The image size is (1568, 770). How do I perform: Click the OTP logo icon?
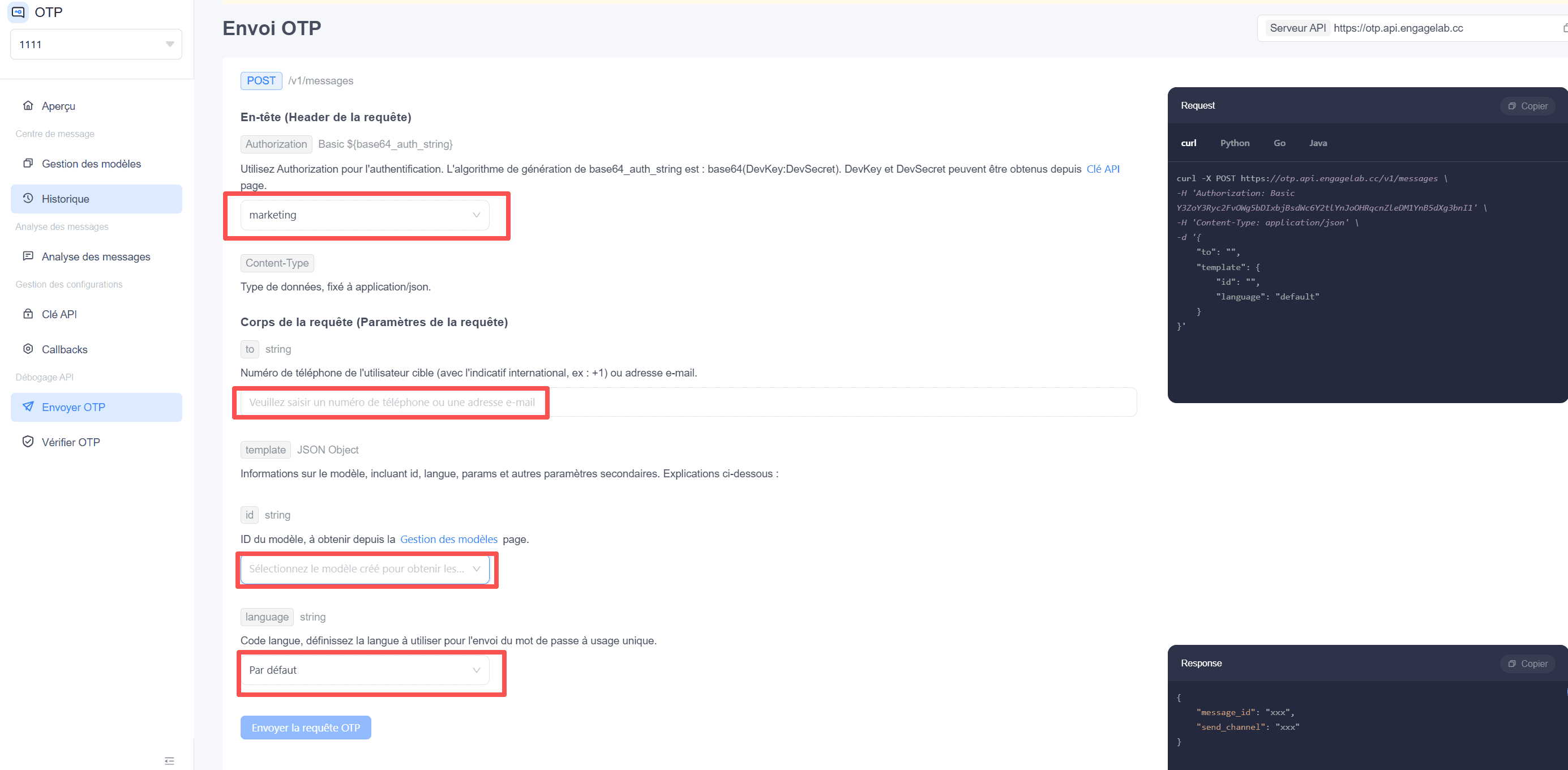[18, 12]
